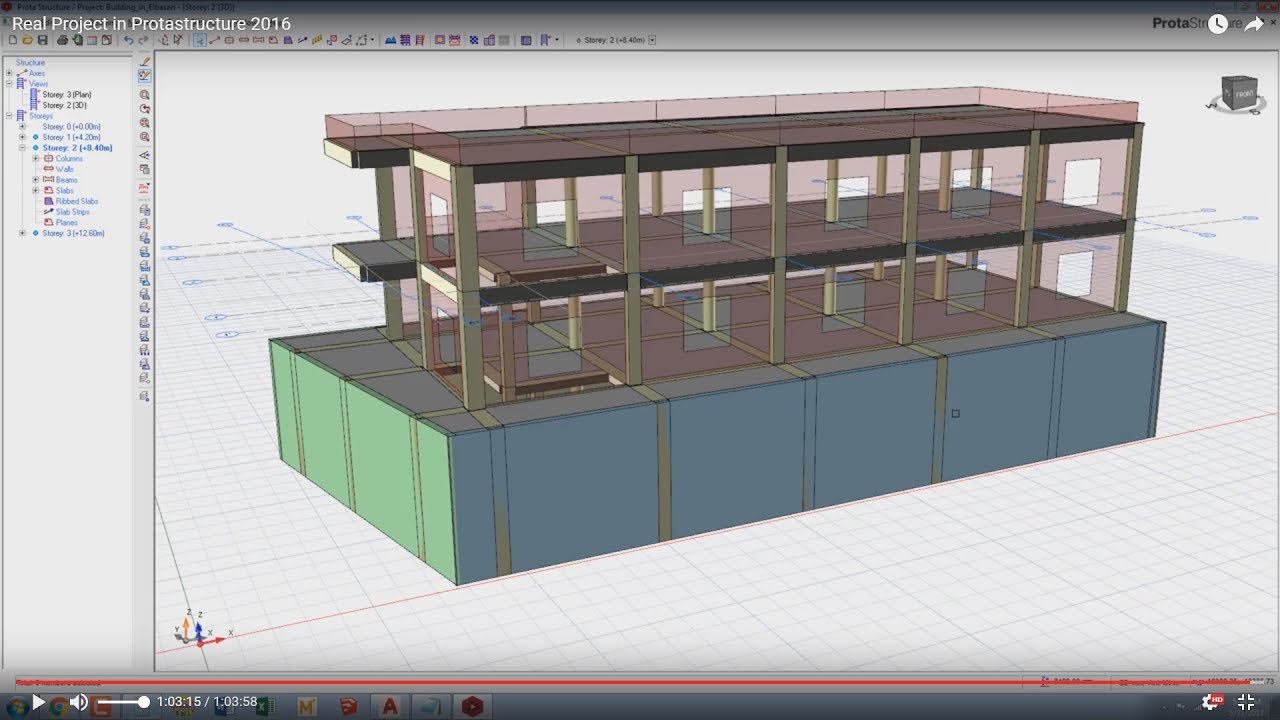Expand Storey: 1 (+4.20m) node
This screenshot has height=720, width=1280.
(x=23, y=137)
